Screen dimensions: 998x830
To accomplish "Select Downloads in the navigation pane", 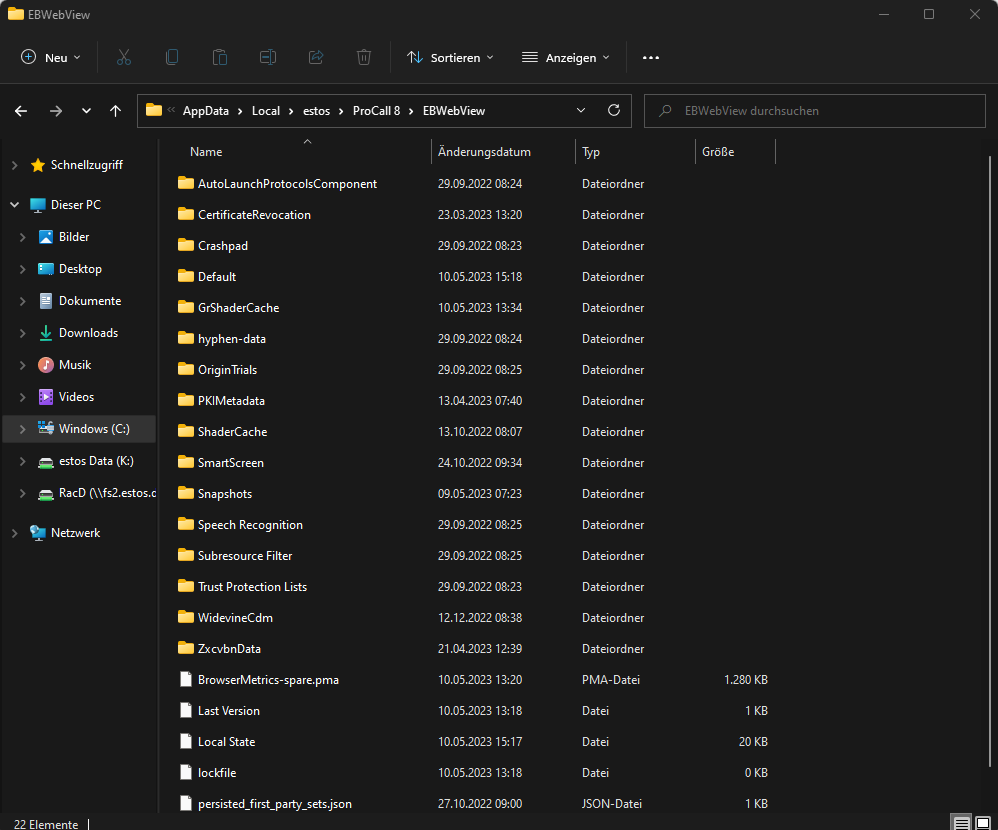I will click(88, 333).
